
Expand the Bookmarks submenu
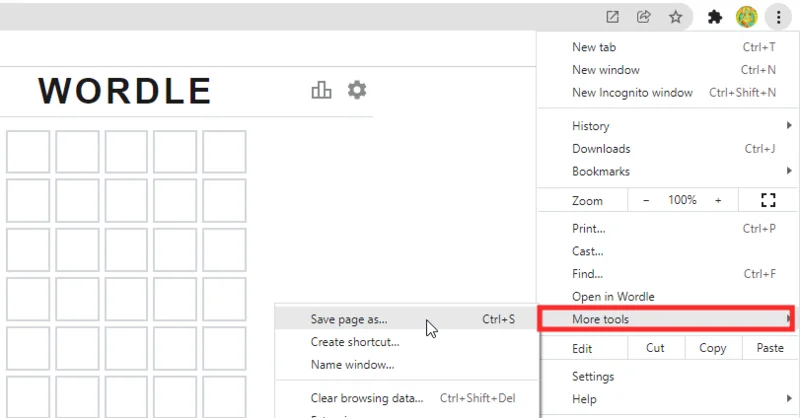pos(668,171)
